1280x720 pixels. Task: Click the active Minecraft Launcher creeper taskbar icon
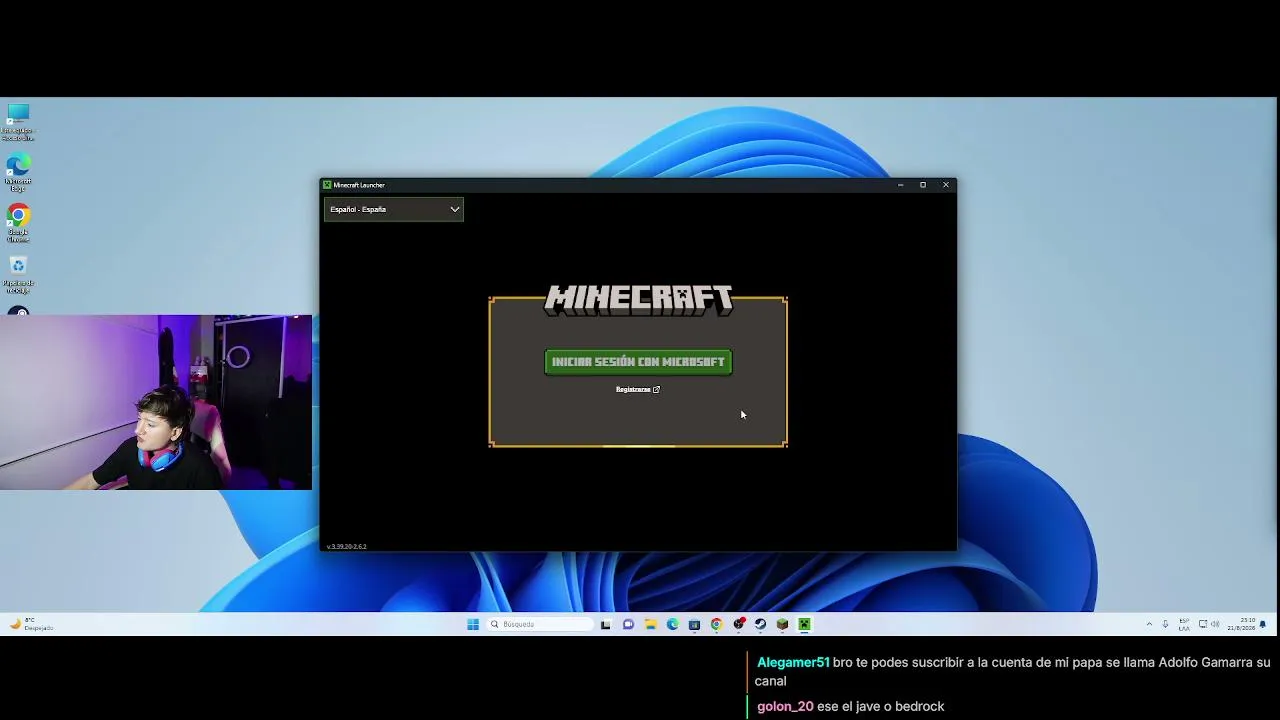pyautogui.click(x=804, y=624)
